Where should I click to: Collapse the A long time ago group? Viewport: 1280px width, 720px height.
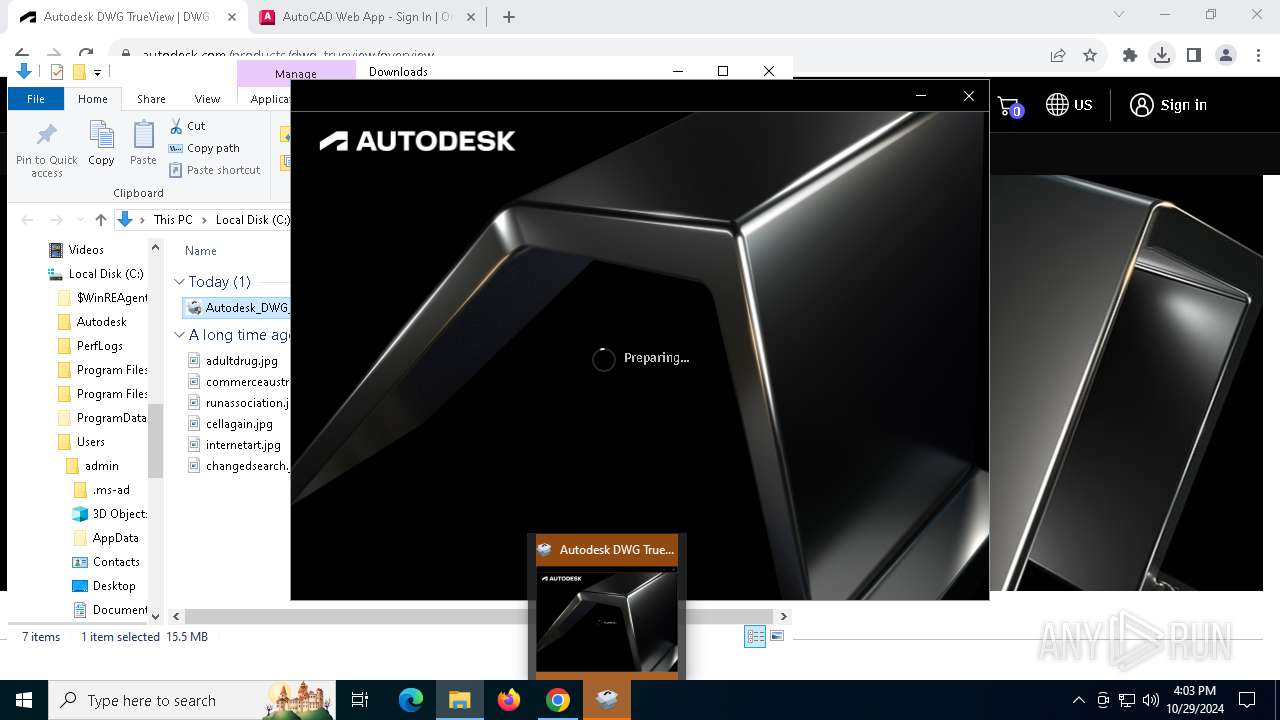(x=179, y=335)
